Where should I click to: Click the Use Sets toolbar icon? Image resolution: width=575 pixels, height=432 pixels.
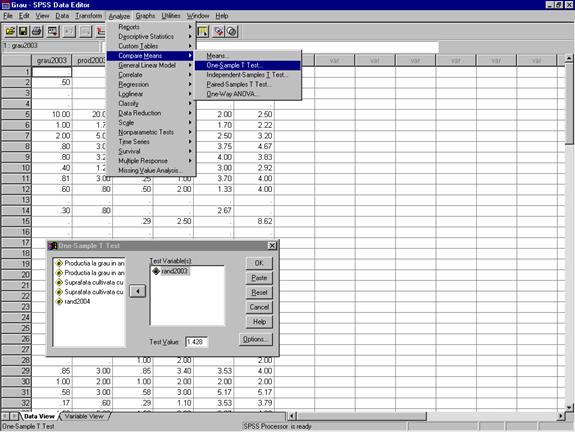click(x=231, y=32)
